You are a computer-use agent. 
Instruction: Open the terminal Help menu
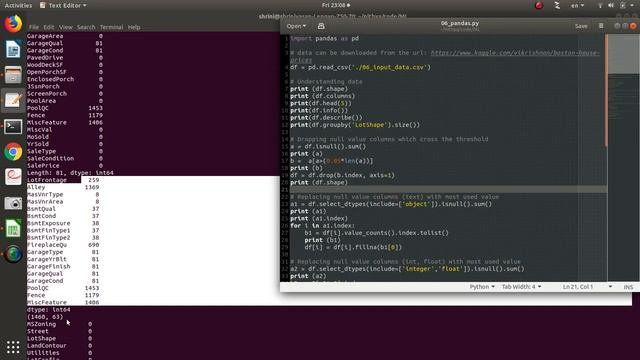134,27
